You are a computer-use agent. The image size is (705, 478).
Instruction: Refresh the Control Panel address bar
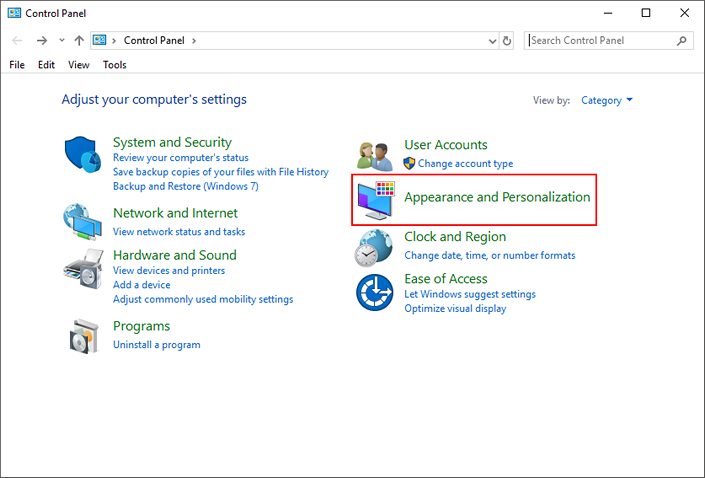[x=507, y=40]
